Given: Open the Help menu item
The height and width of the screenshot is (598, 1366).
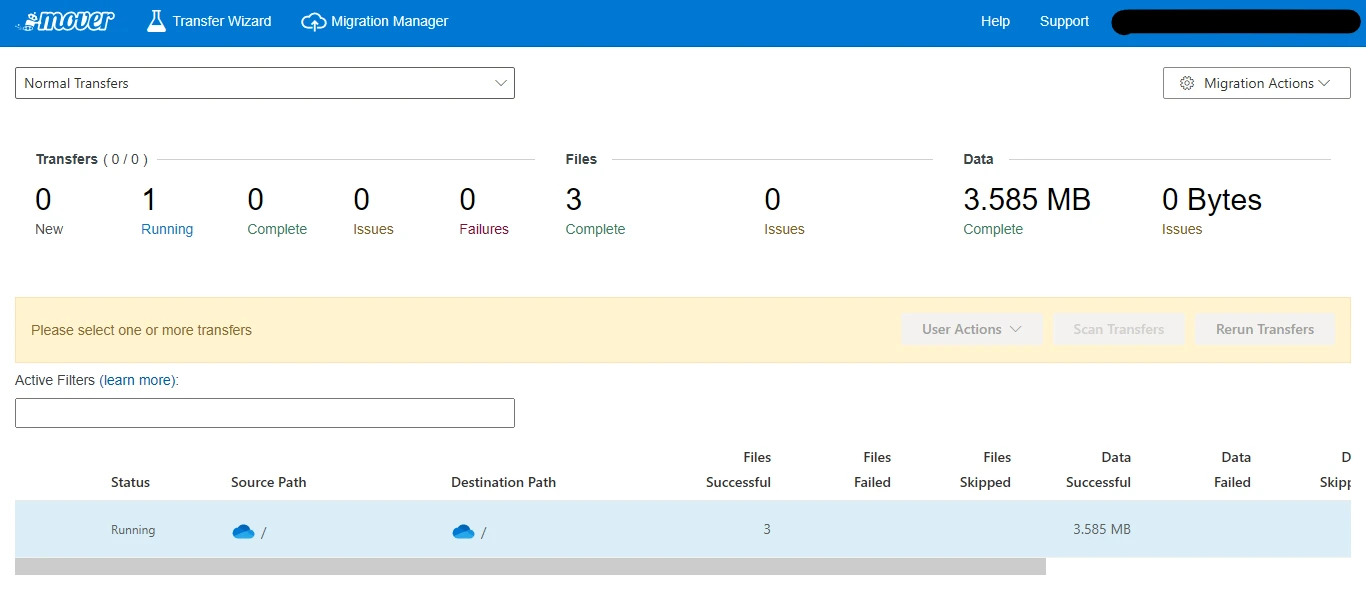Looking at the screenshot, I should click(995, 21).
